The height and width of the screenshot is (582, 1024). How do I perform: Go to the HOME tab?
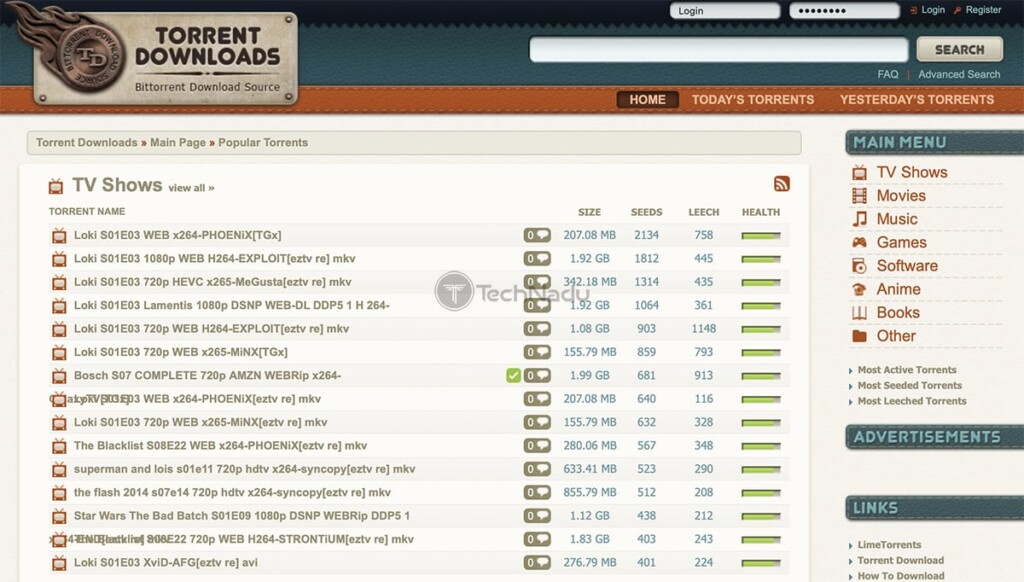pos(647,99)
